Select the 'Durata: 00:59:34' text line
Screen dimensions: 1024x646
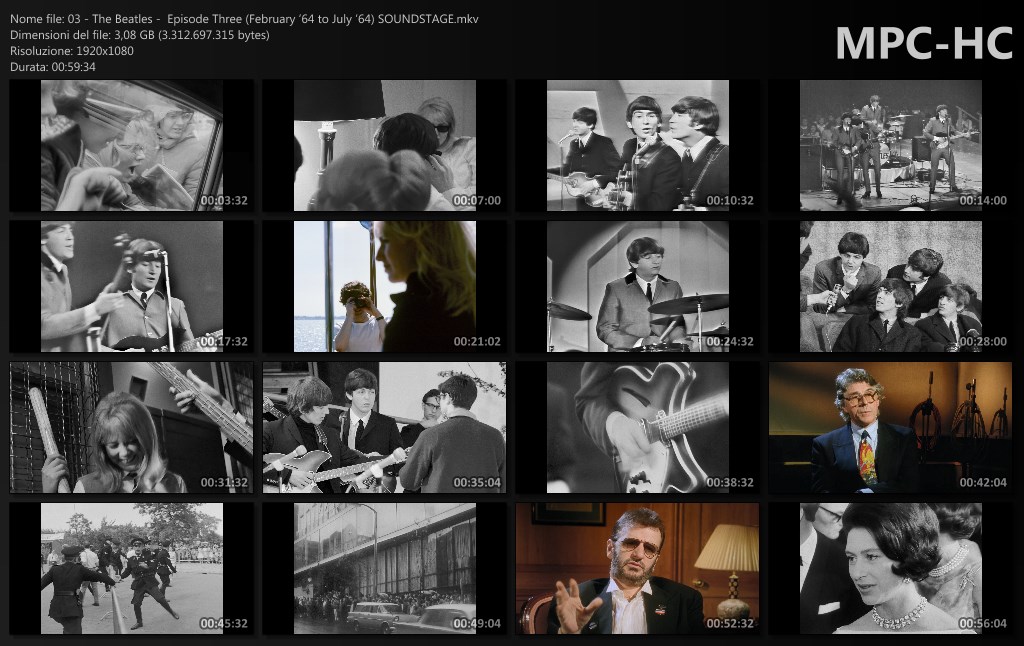click(53, 66)
